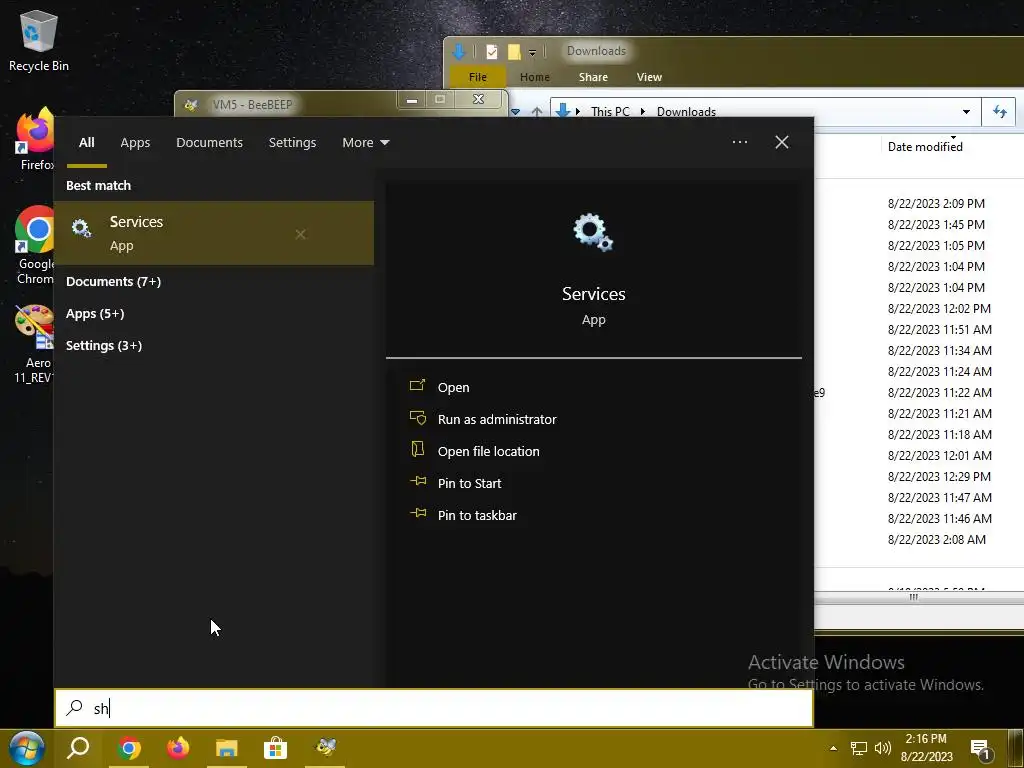
Task: Close the search panel with X
Action: (782, 142)
